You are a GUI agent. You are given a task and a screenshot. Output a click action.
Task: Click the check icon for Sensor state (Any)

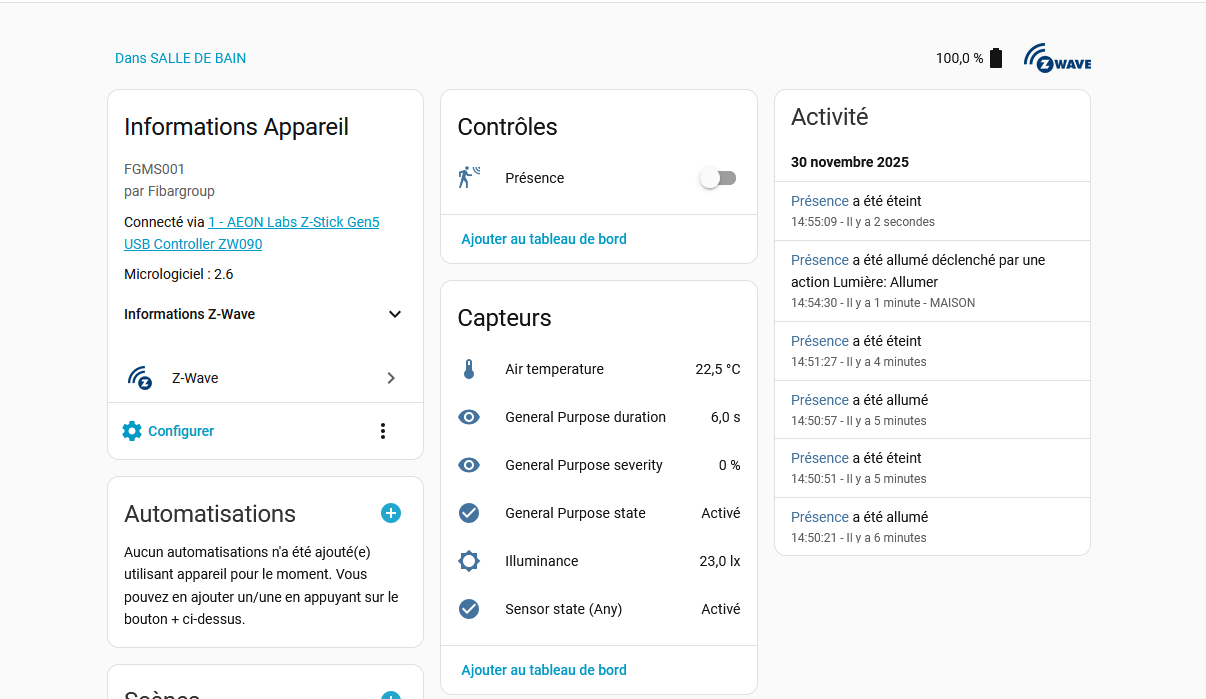tap(469, 609)
